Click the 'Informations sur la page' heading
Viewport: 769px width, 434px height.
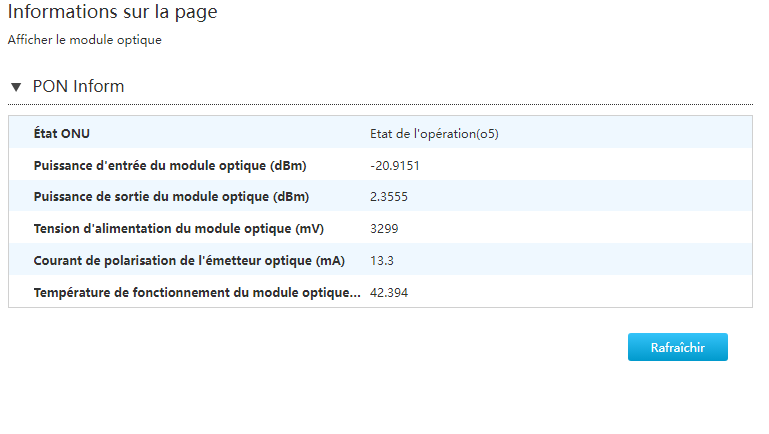click(x=112, y=13)
